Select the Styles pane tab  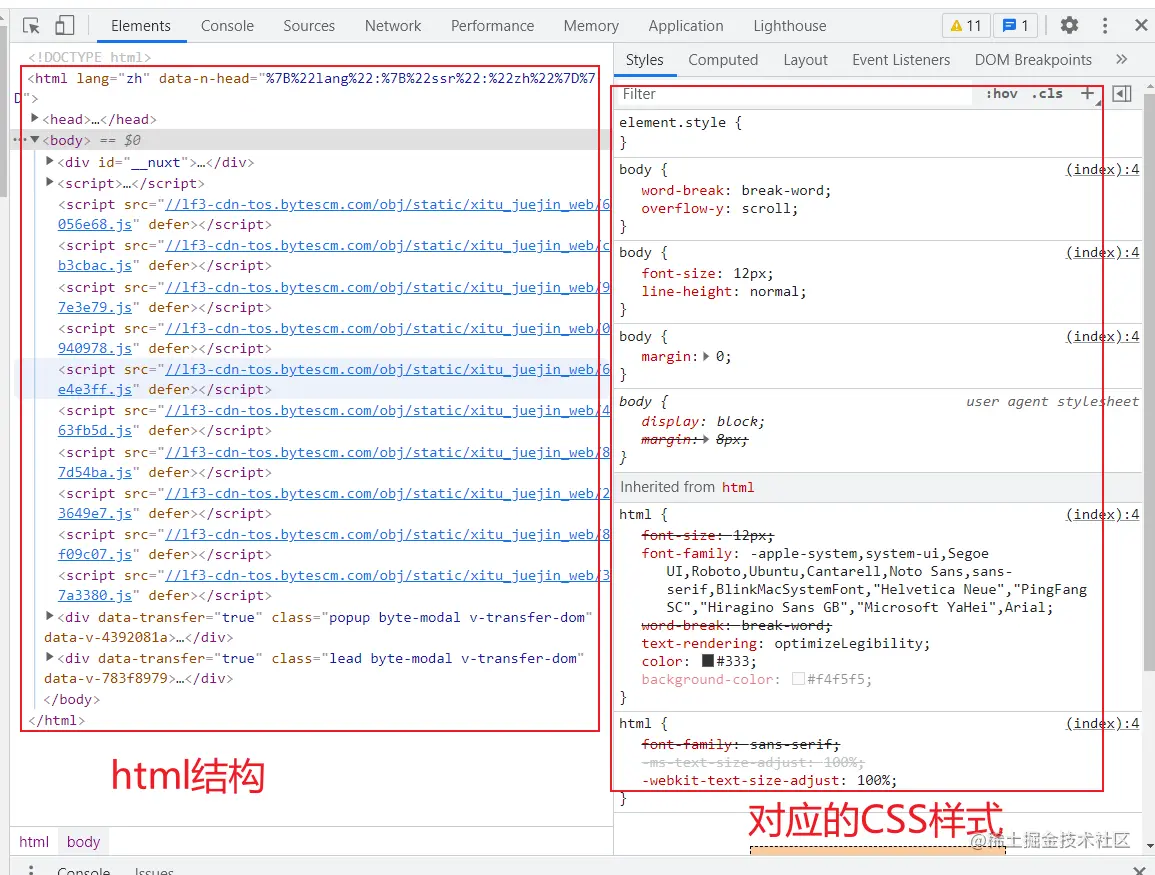point(645,60)
